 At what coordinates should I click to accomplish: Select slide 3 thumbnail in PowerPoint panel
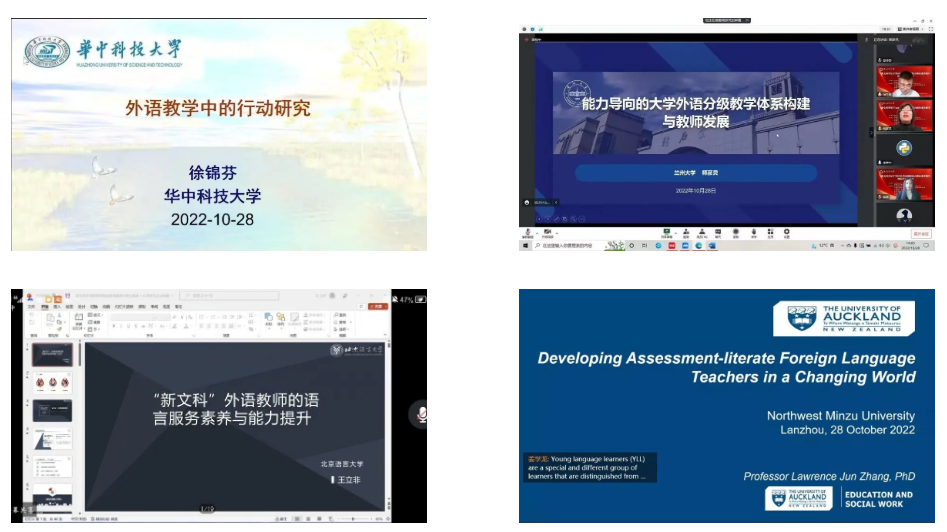(53, 411)
